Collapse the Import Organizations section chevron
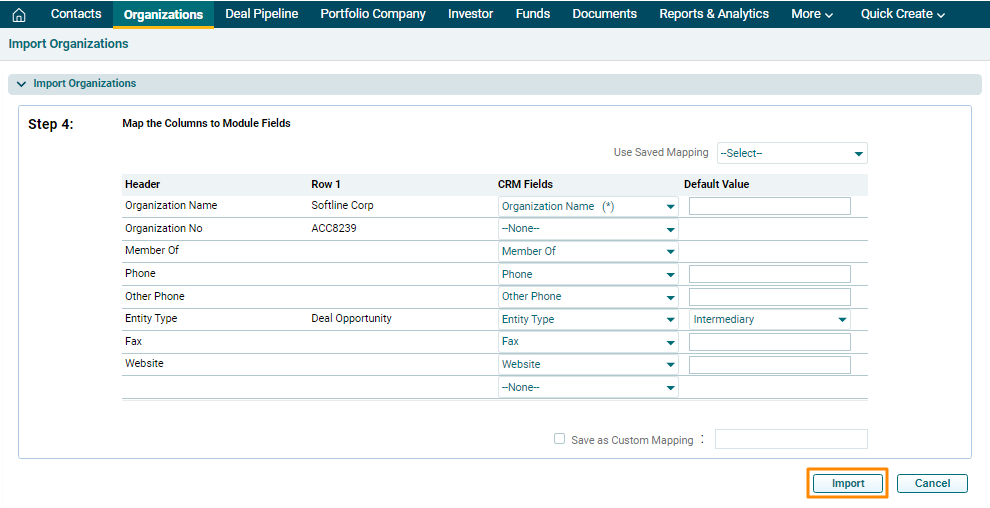This screenshot has height=508, width=990. click(x=21, y=84)
